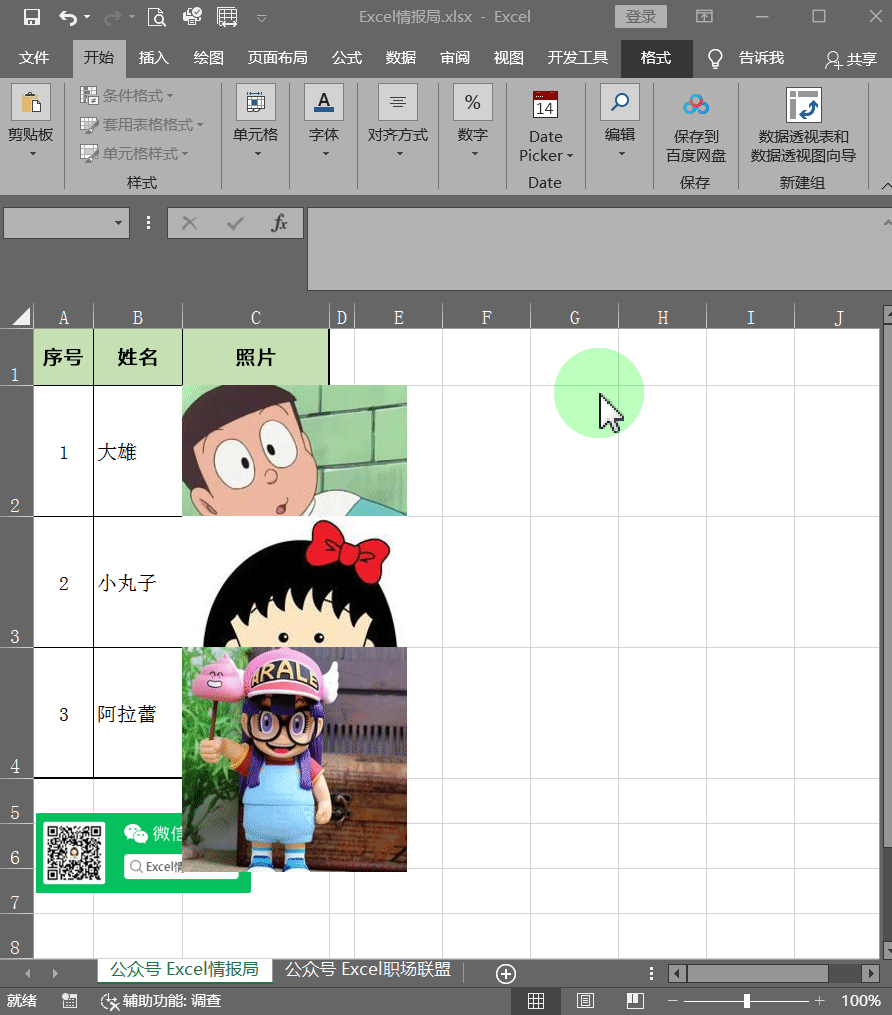Switch to sheet 公众号 Excel职场联盟
The width and height of the screenshot is (892, 1015).
[368, 969]
